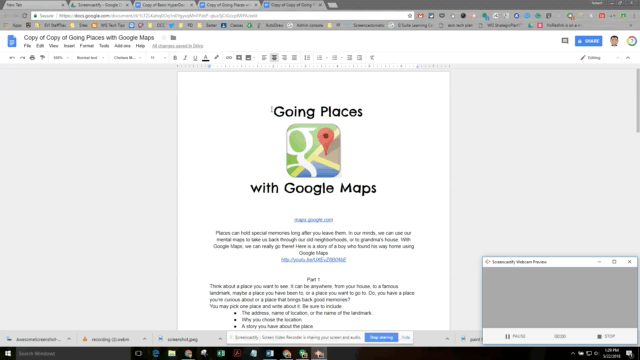Open the font size dropdown
Screen dimensions: 640x360
(x=158, y=58)
